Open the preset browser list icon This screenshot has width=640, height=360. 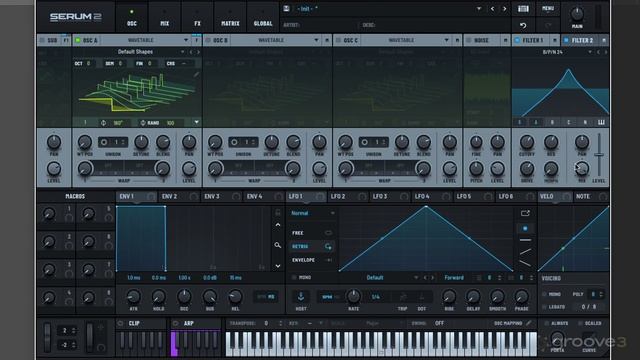click(x=523, y=9)
